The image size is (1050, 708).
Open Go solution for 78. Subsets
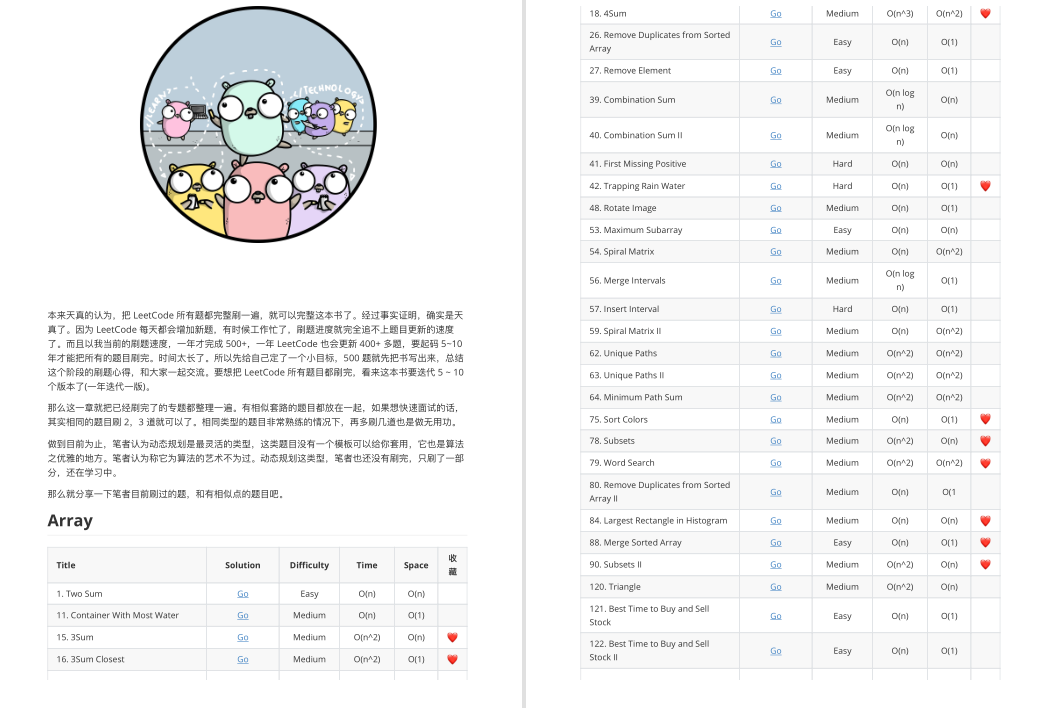[x=775, y=441]
